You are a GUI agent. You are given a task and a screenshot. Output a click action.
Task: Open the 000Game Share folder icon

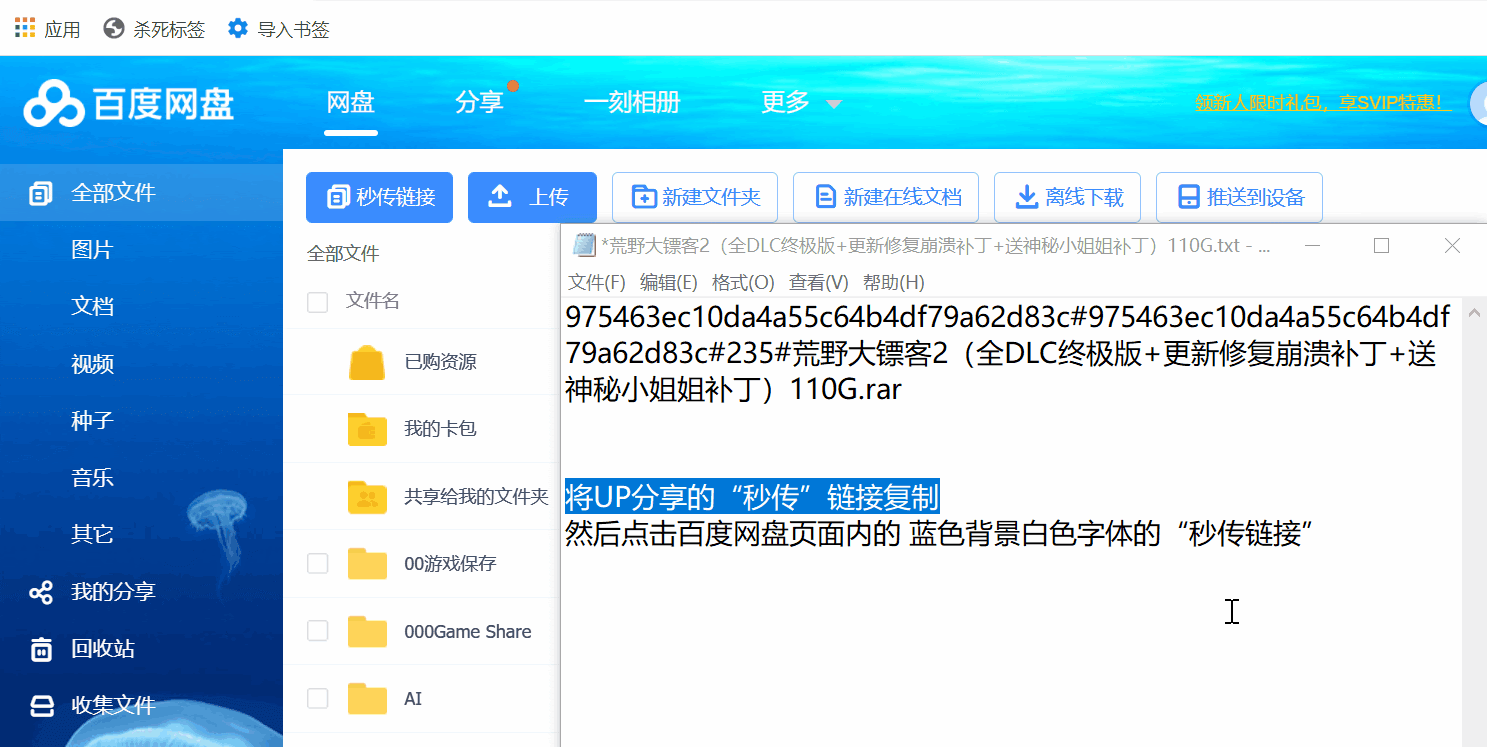367,631
